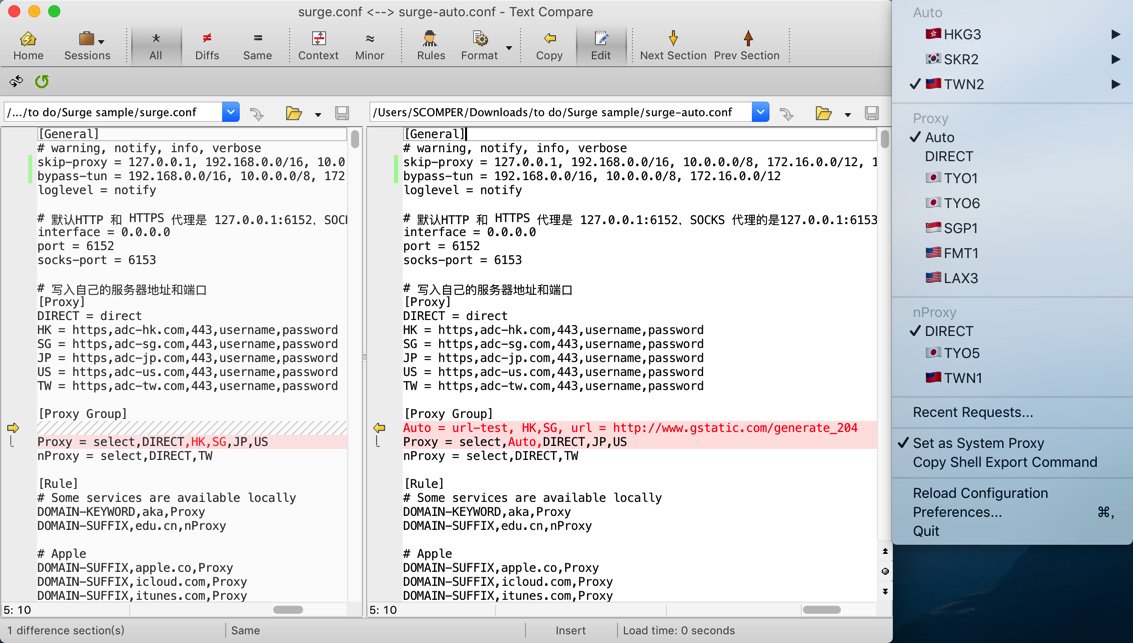Expand the Sessions dropdown arrow
Image resolution: width=1133 pixels, height=643 pixels.
click(101, 41)
